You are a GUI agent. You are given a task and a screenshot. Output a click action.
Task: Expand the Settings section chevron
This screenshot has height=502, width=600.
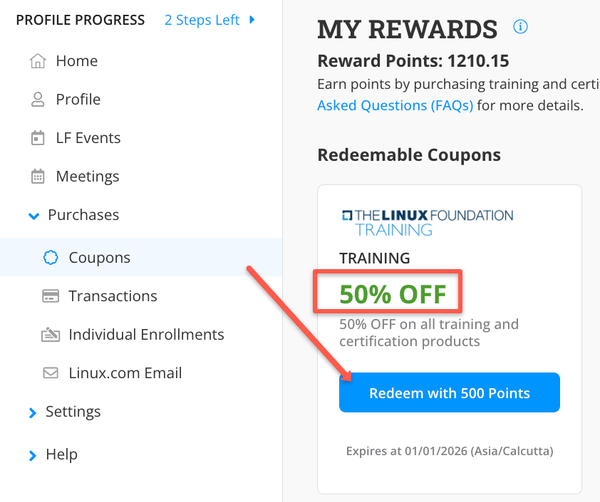[33, 413]
